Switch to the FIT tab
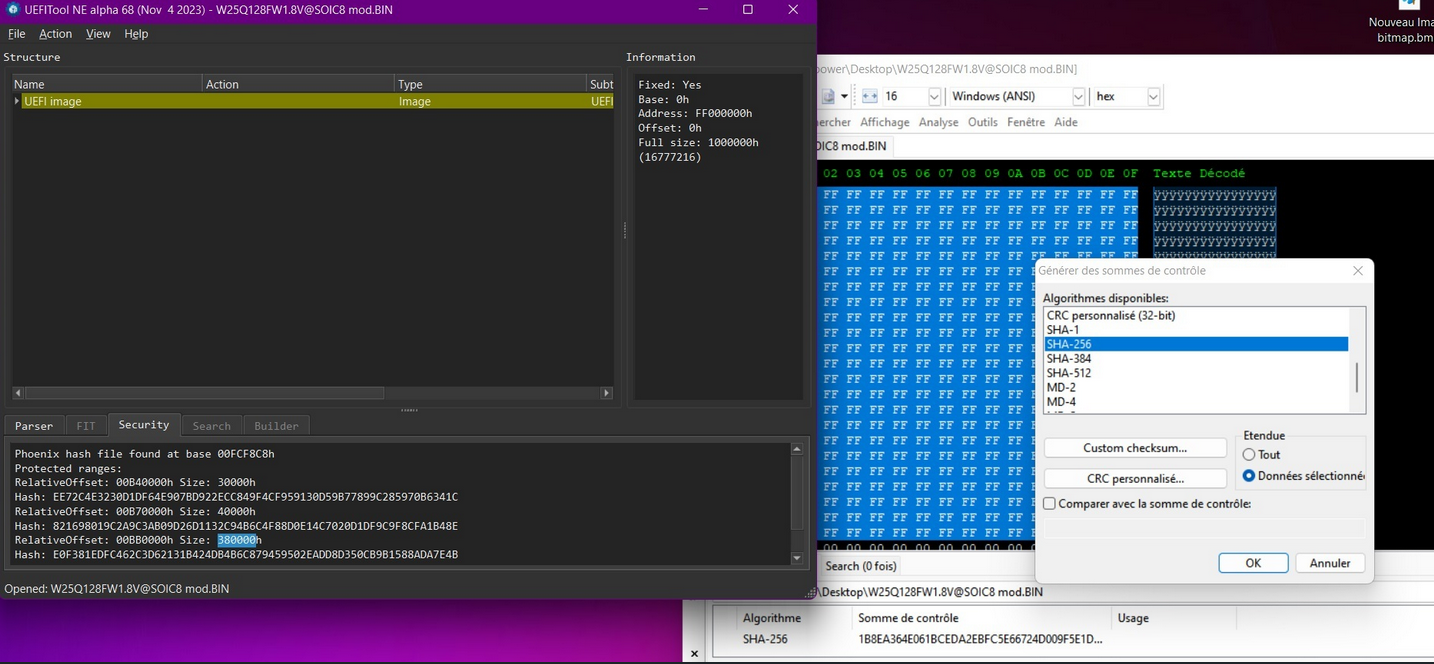1434x664 pixels. click(x=86, y=426)
